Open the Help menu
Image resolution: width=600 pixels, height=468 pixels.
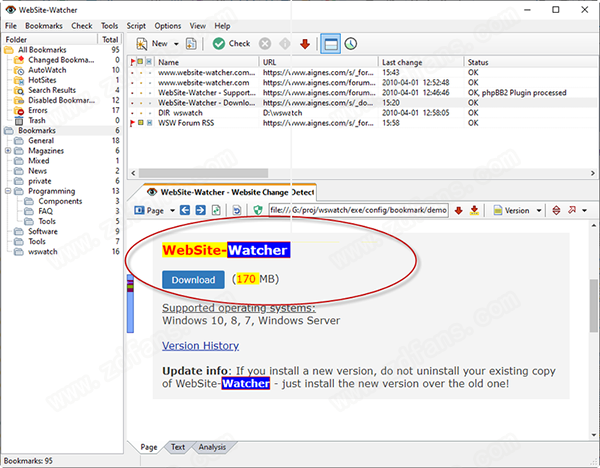pyautogui.click(x=222, y=26)
